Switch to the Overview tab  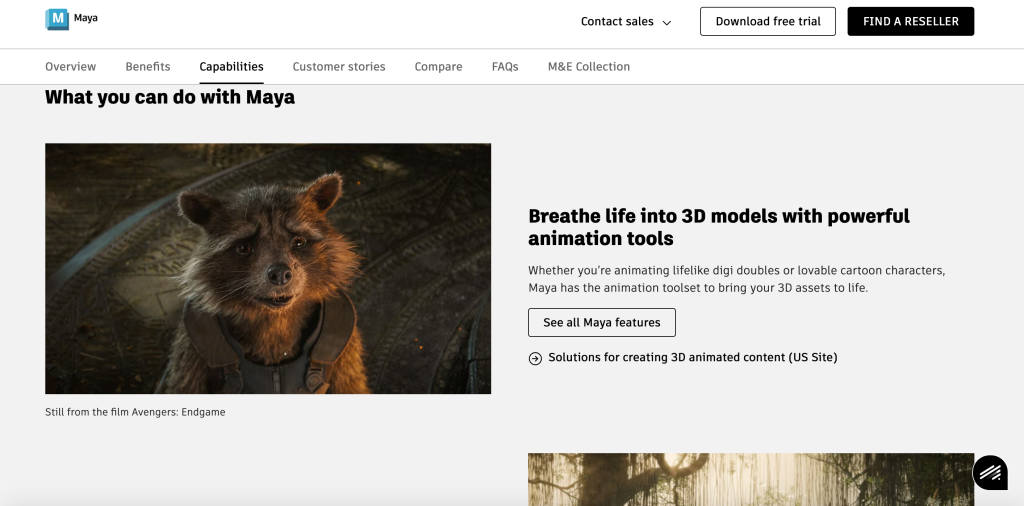point(70,67)
